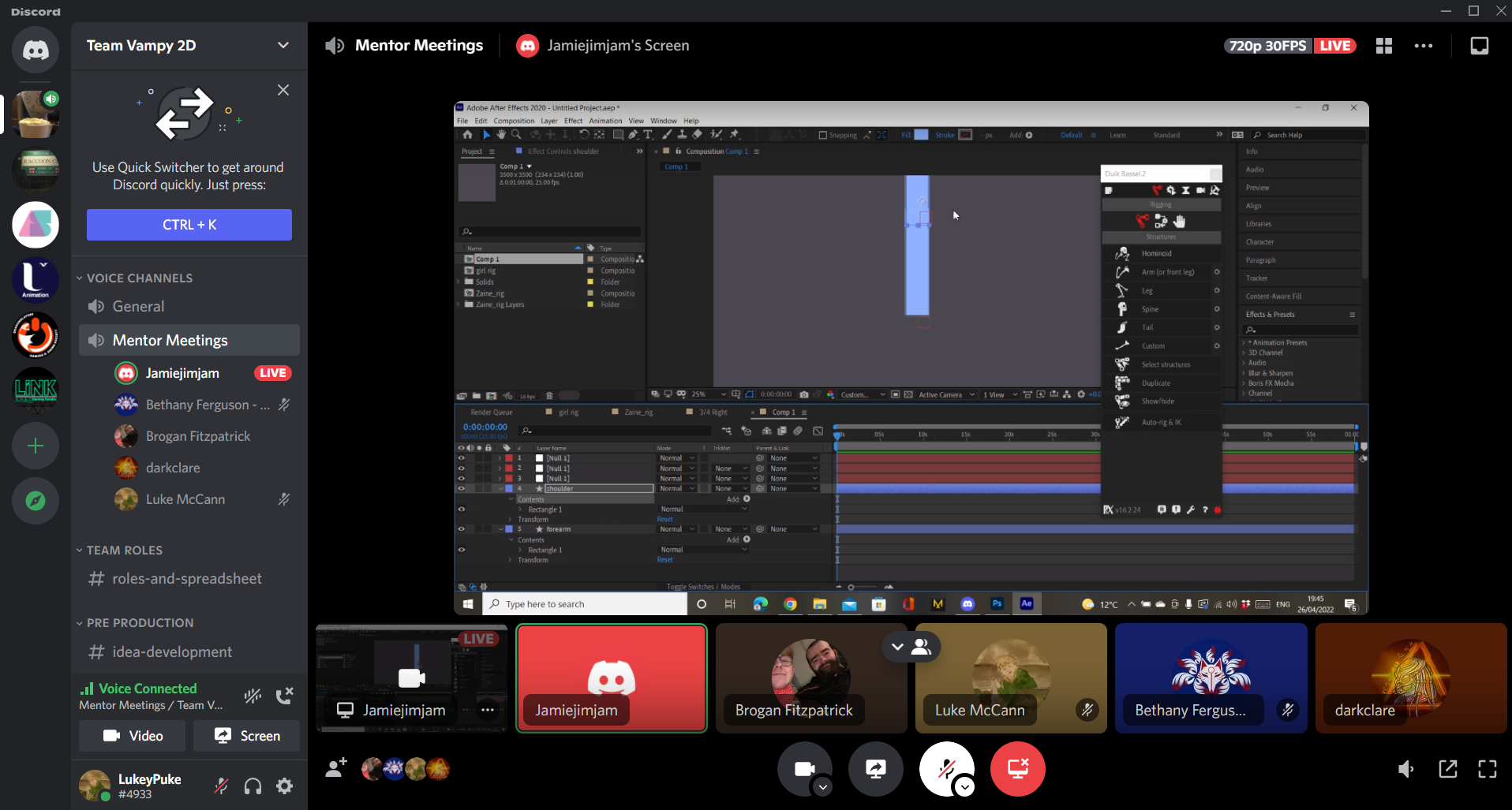The height and width of the screenshot is (810, 1512).
Task: Open microphone options chevron on mute button
Action: point(965,786)
